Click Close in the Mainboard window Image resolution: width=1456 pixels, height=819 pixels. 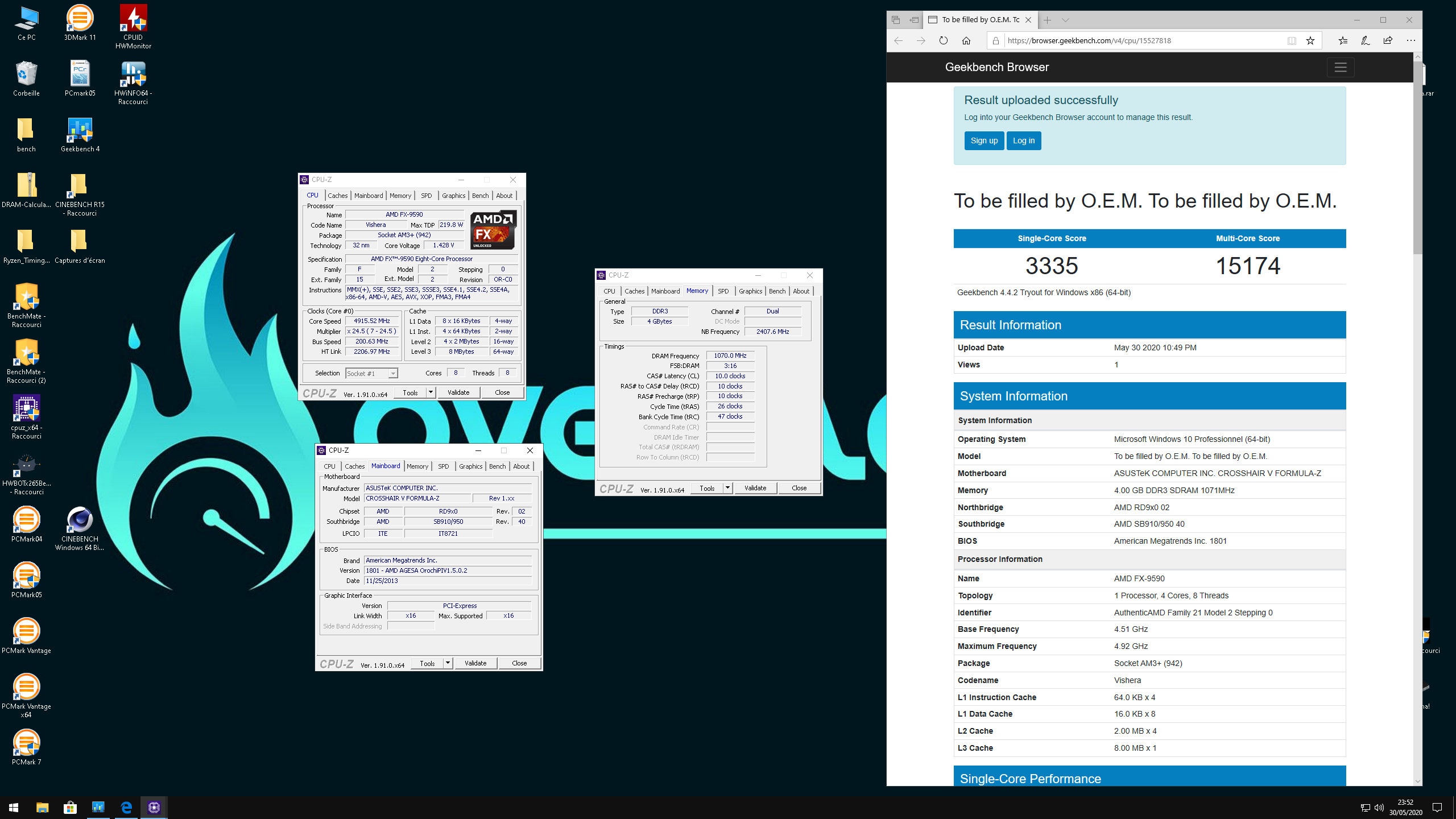[x=519, y=663]
